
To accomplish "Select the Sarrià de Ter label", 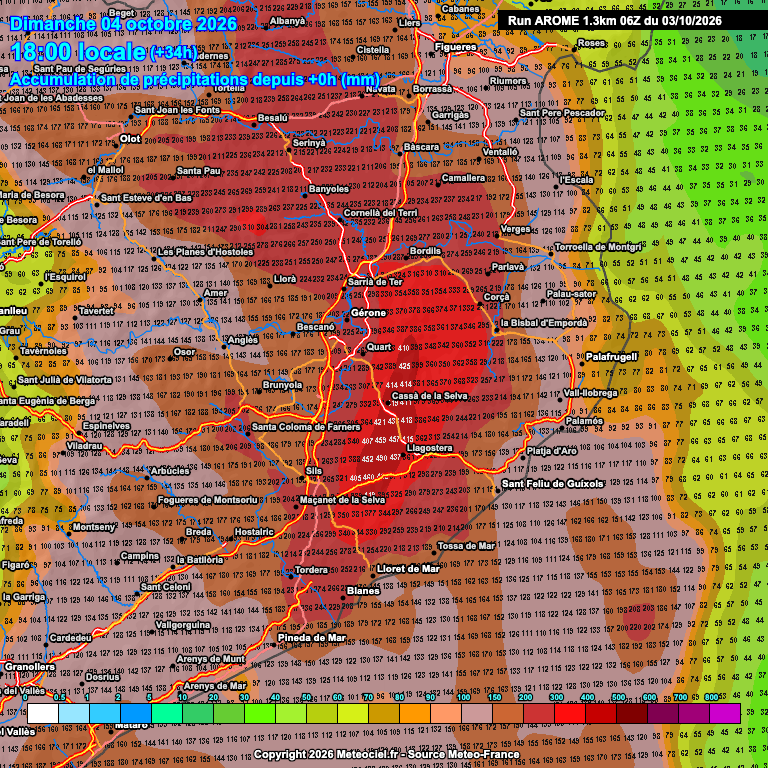I will pyautogui.click(x=375, y=282).
